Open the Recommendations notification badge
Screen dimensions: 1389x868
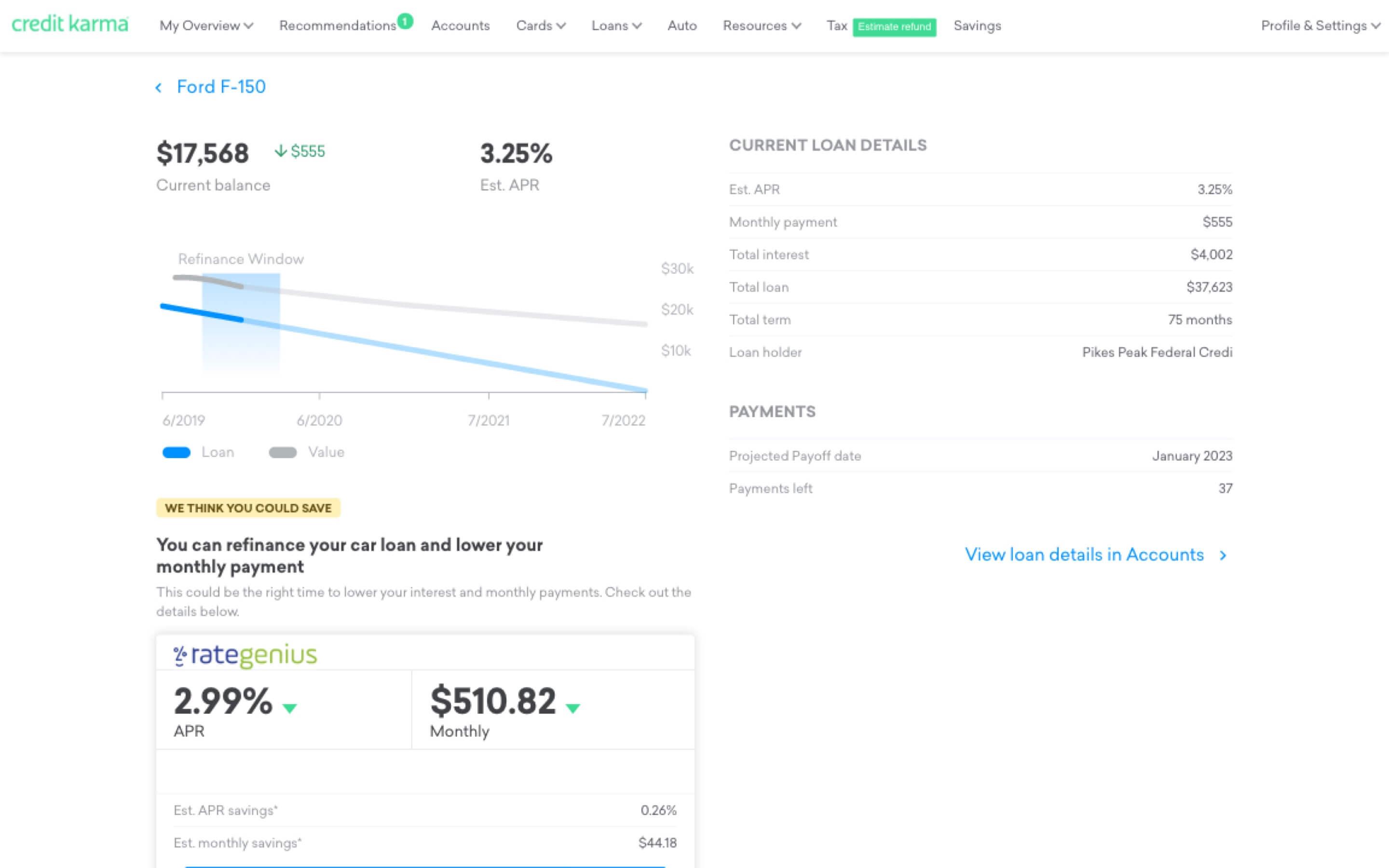[x=405, y=21]
